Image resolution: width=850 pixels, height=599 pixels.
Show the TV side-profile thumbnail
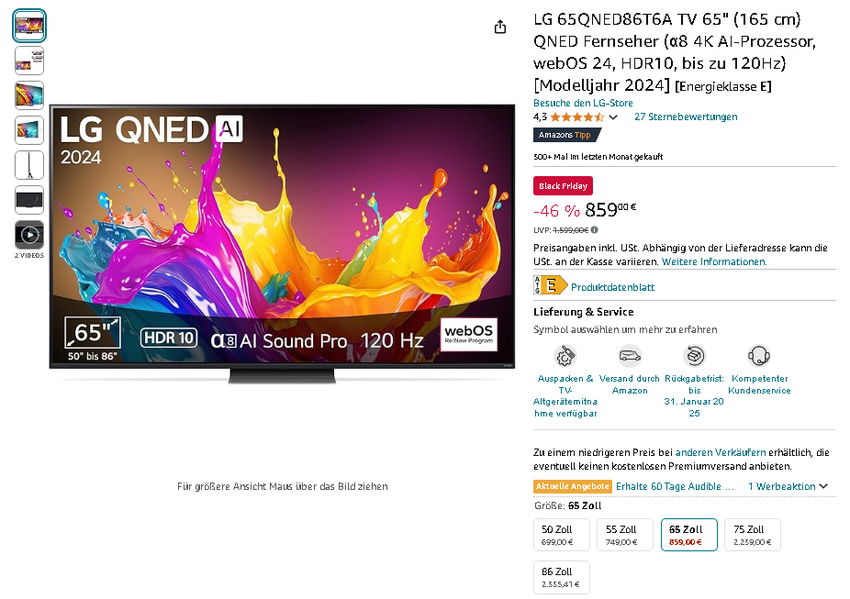point(29,165)
